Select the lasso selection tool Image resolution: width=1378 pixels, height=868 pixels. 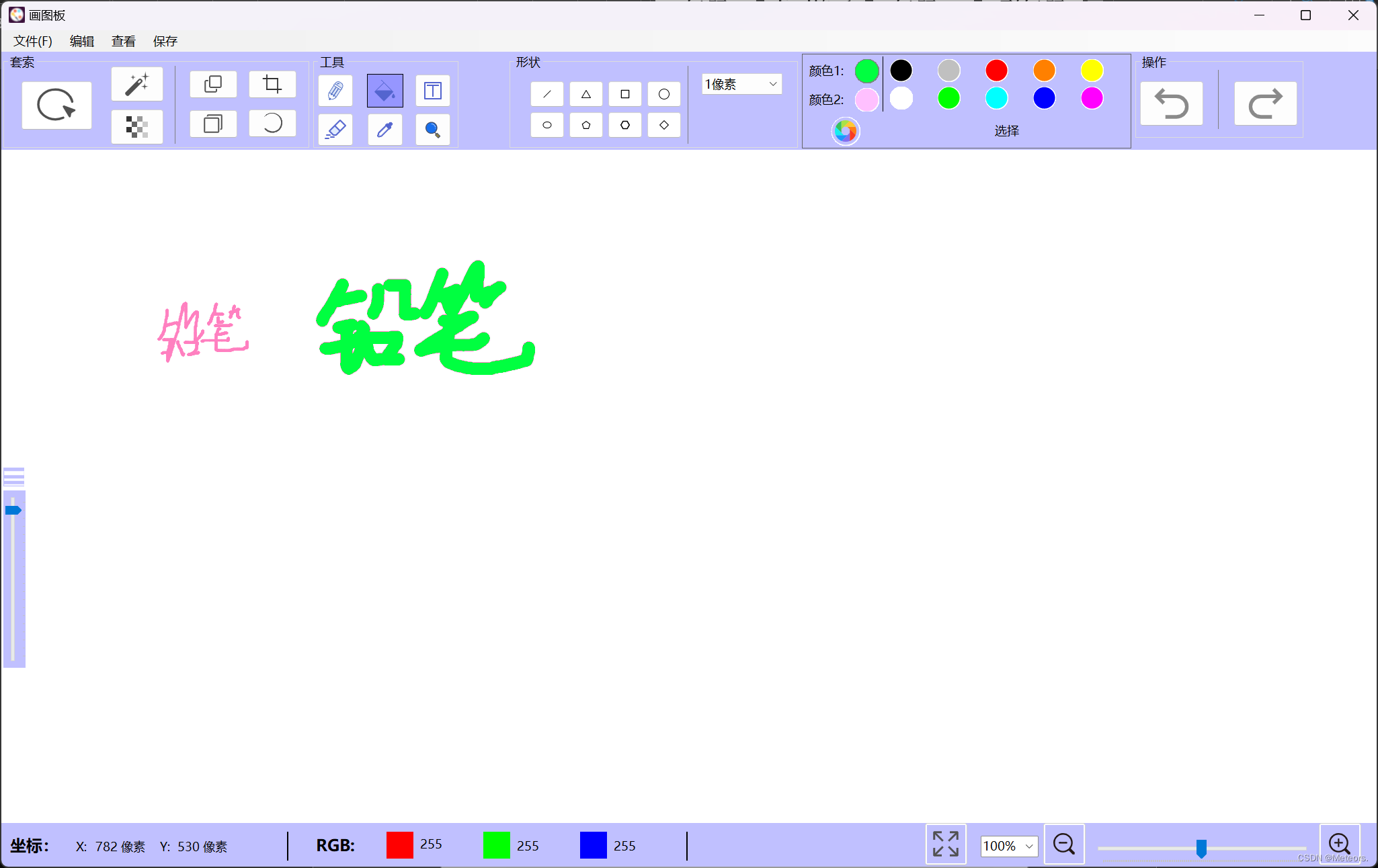[x=56, y=105]
